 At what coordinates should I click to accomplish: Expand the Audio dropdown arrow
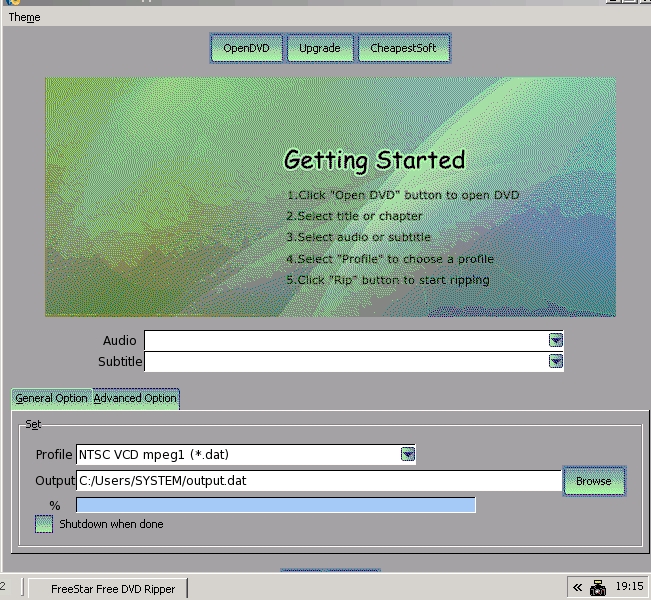coord(556,340)
